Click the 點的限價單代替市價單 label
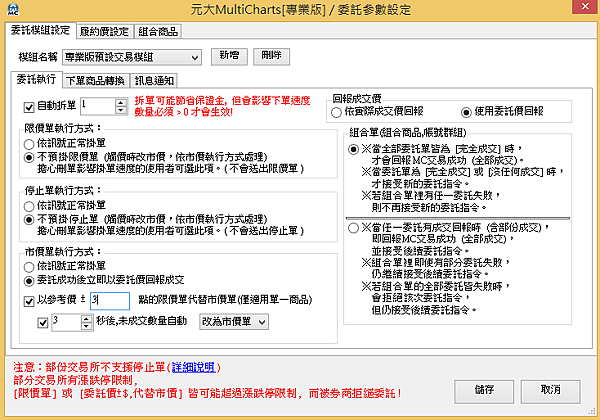600x420 pixels. click(225, 300)
